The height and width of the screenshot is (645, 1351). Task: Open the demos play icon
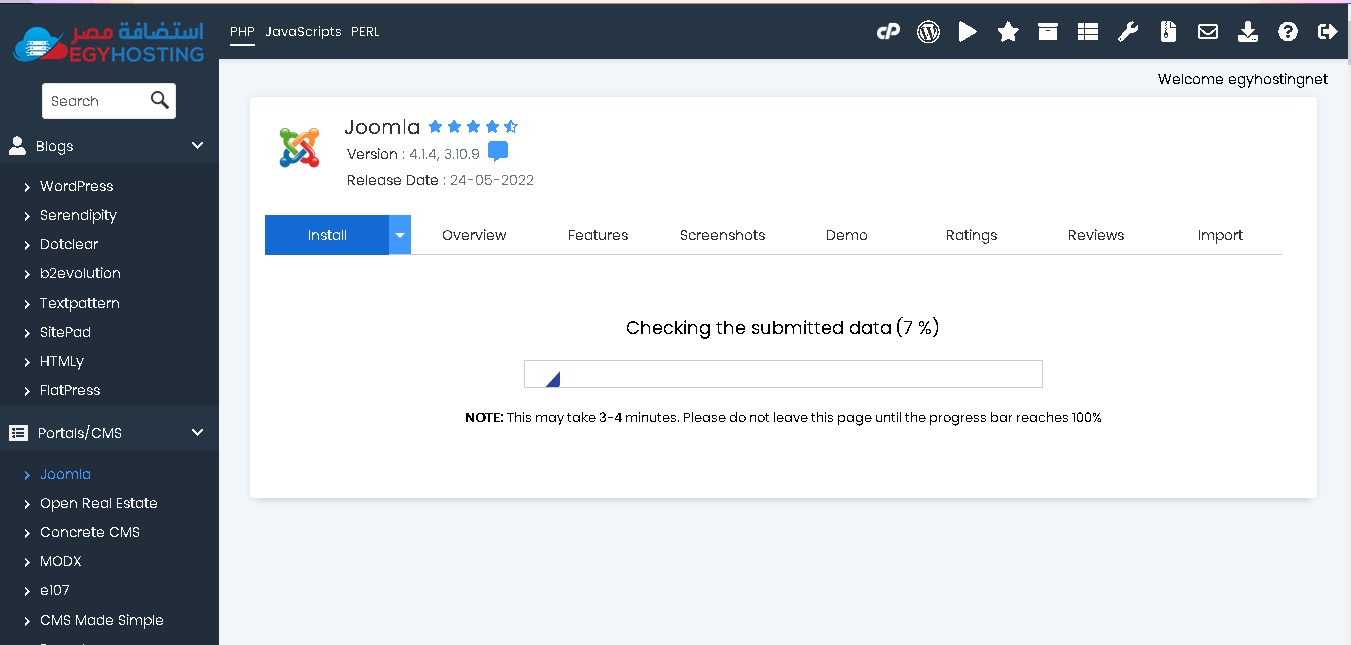click(967, 32)
